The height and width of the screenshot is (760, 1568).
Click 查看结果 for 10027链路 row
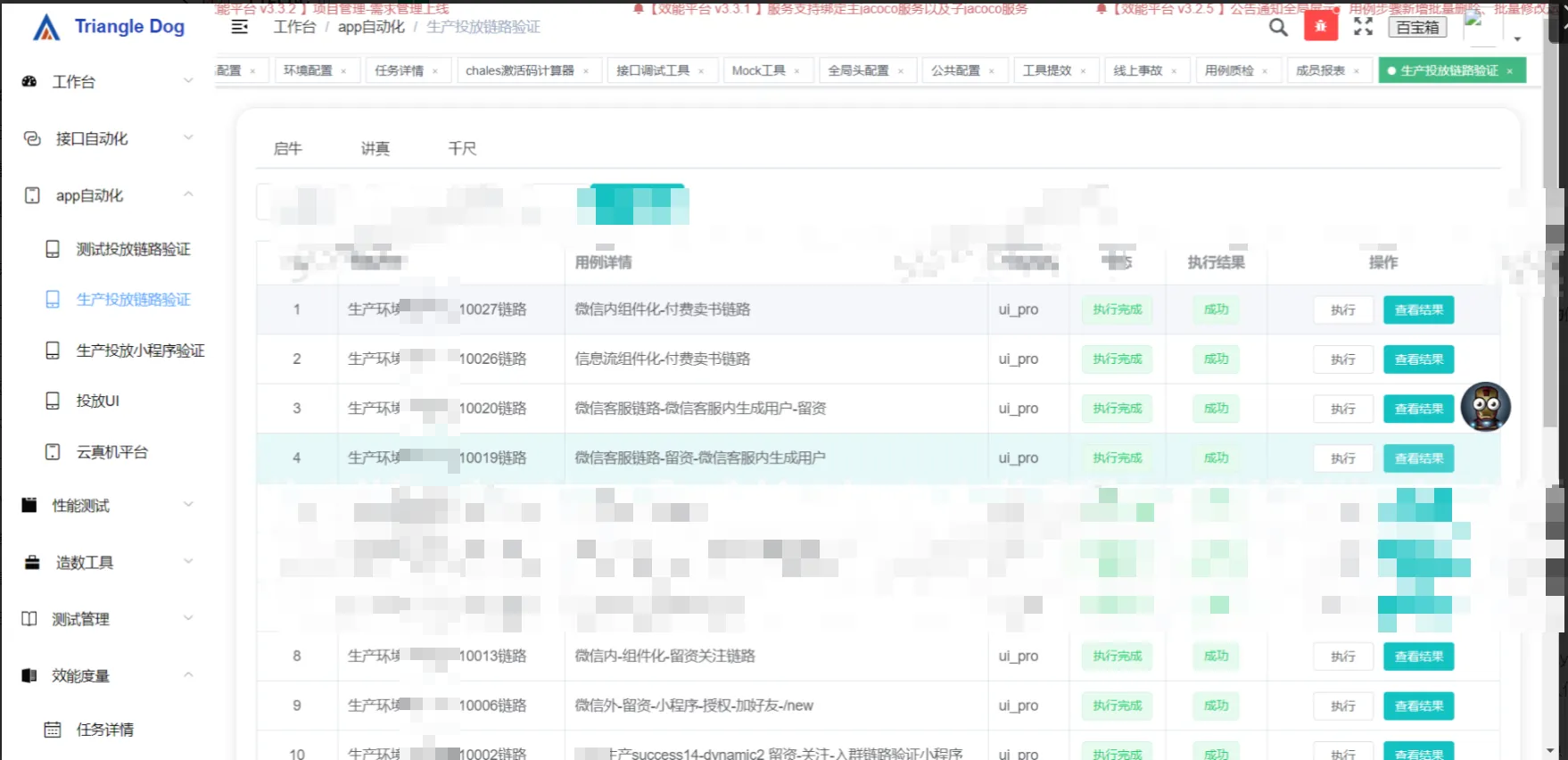[1418, 310]
